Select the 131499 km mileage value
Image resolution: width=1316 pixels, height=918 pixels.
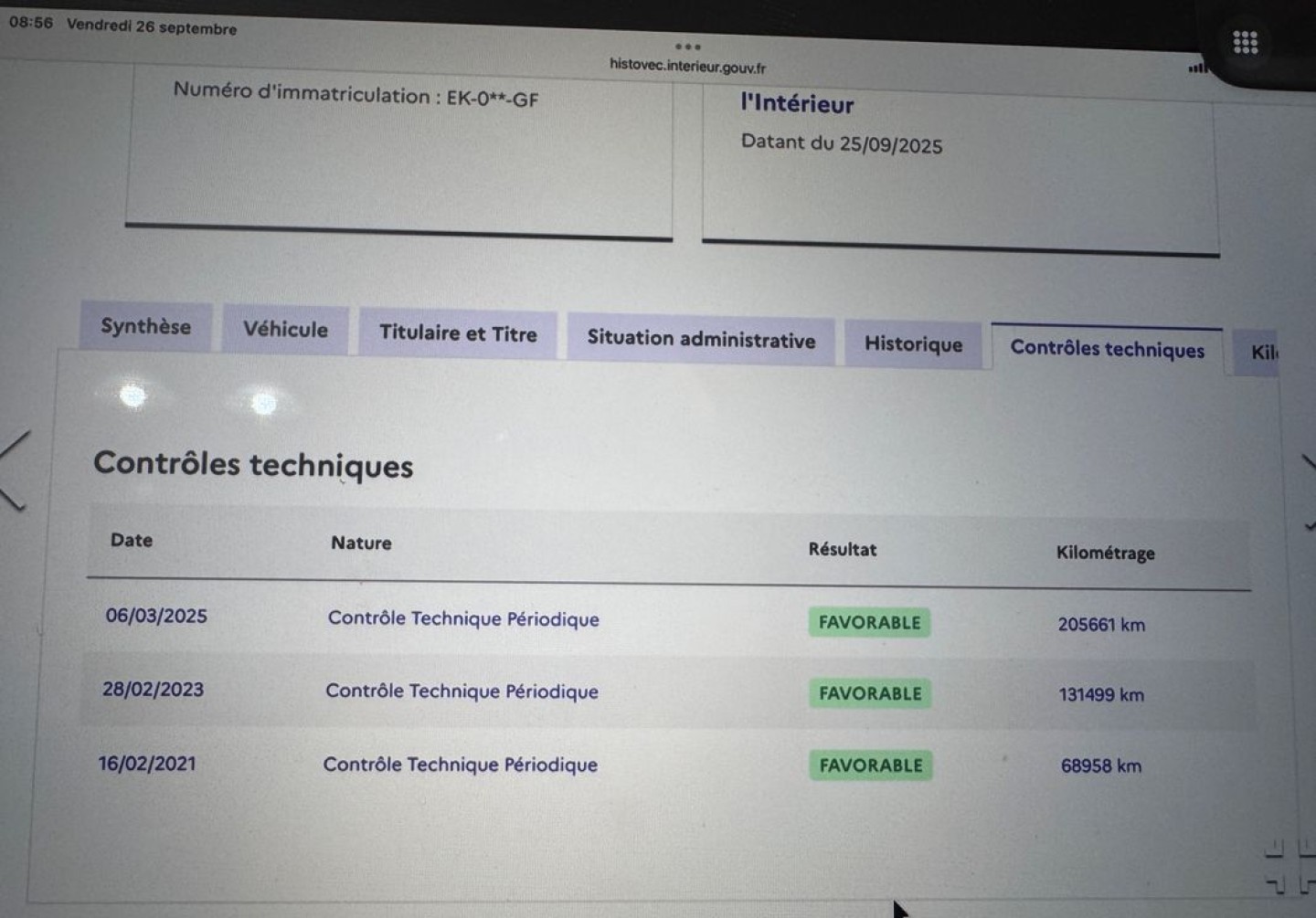point(1101,695)
